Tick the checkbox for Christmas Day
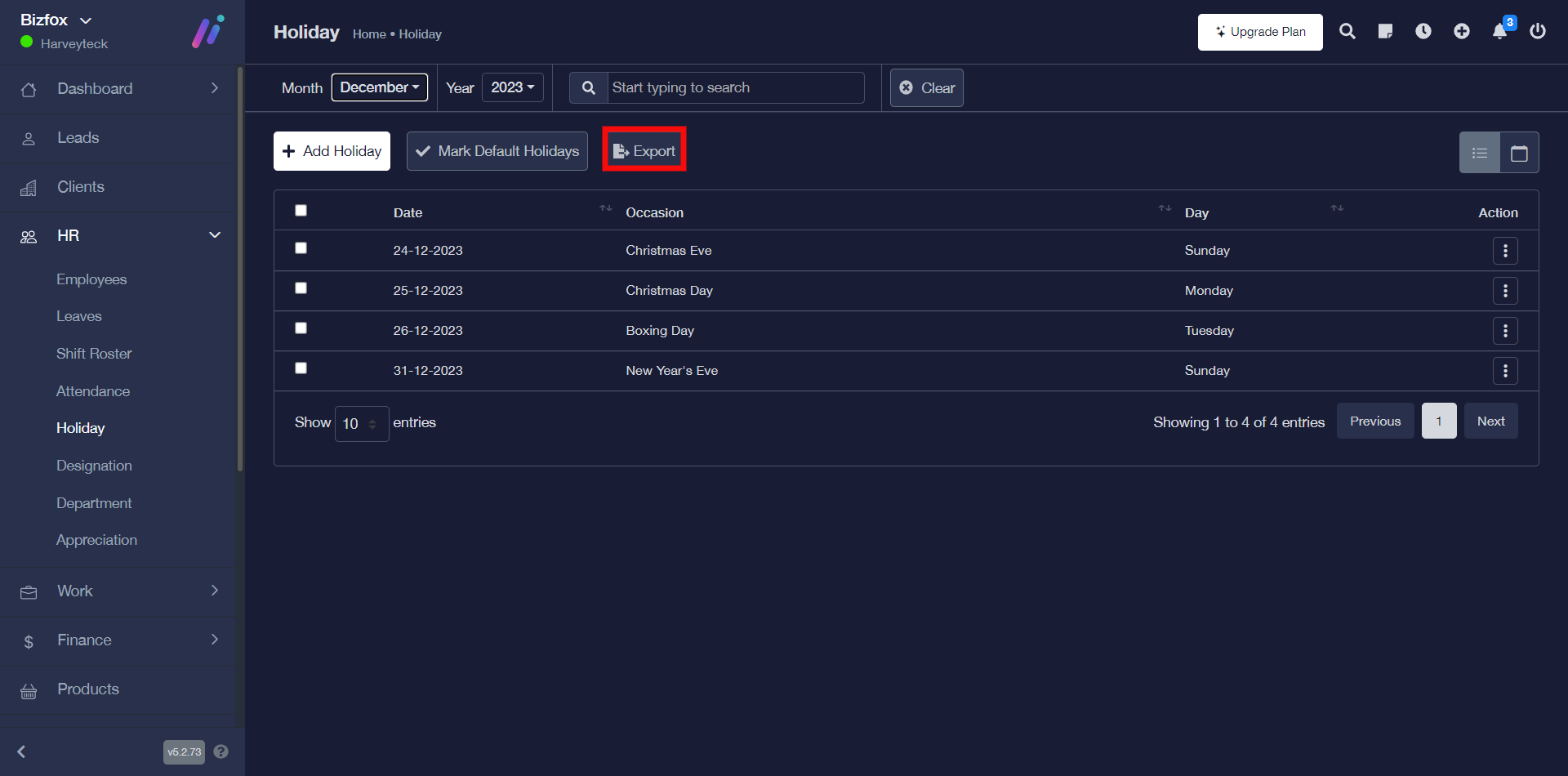1568x776 pixels. 301,288
